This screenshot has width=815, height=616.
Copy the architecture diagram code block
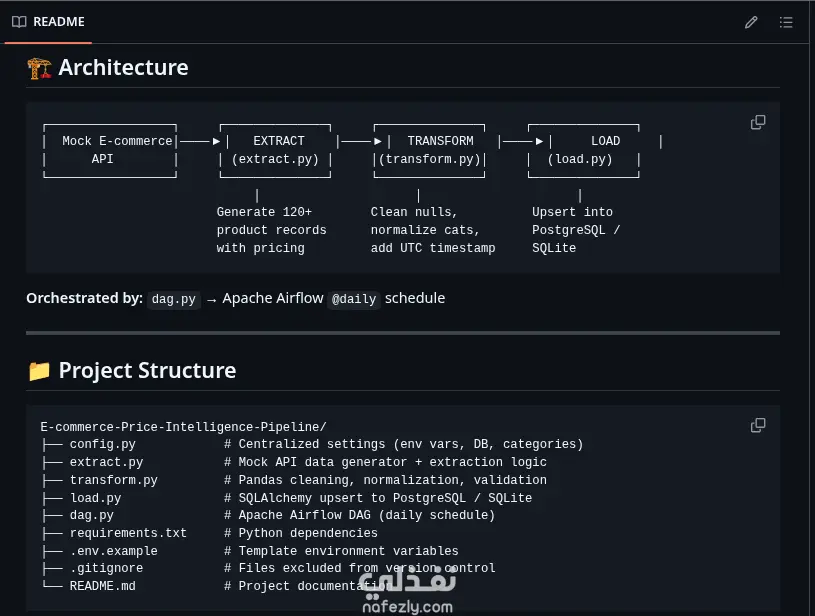tap(758, 122)
